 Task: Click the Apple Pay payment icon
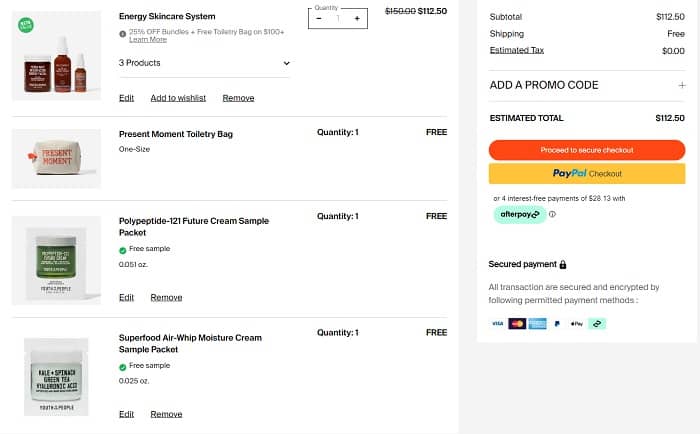tap(577, 324)
